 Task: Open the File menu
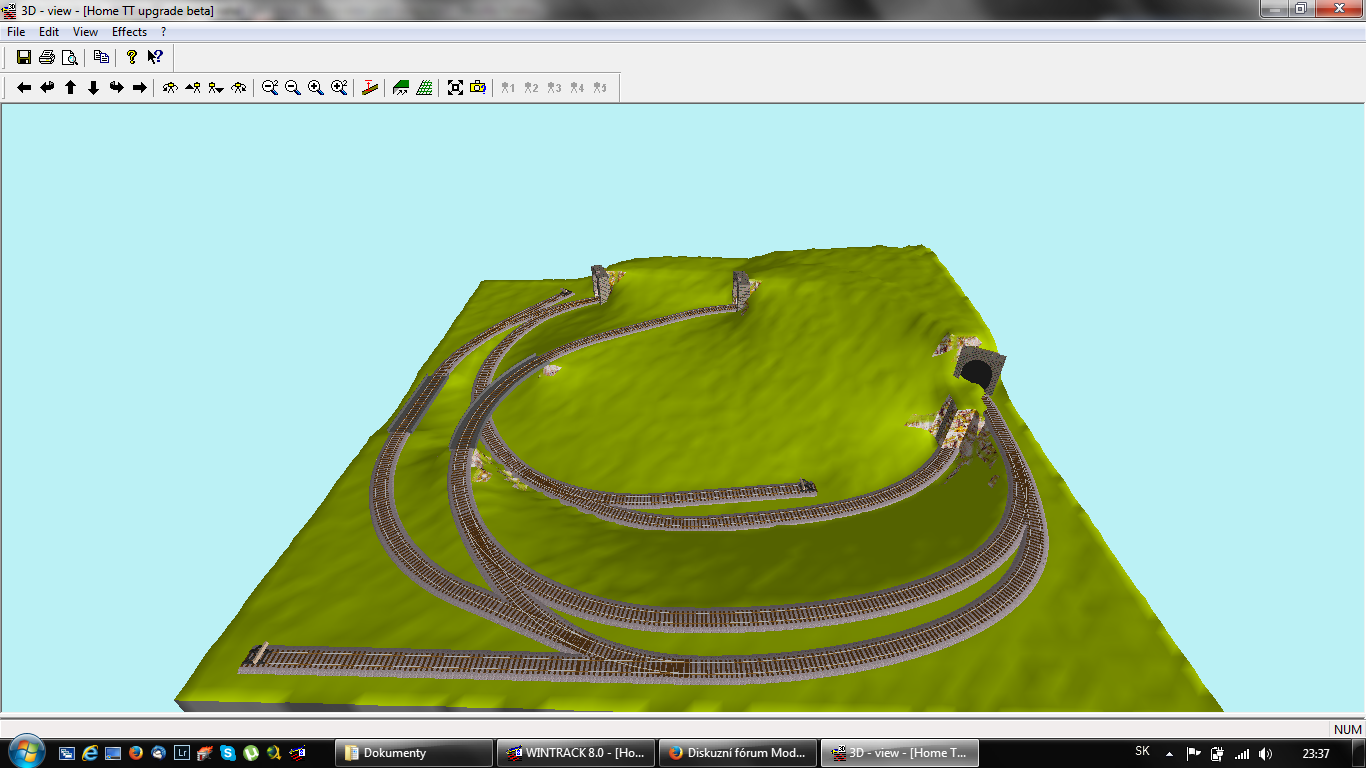click(x=16, y=32)
